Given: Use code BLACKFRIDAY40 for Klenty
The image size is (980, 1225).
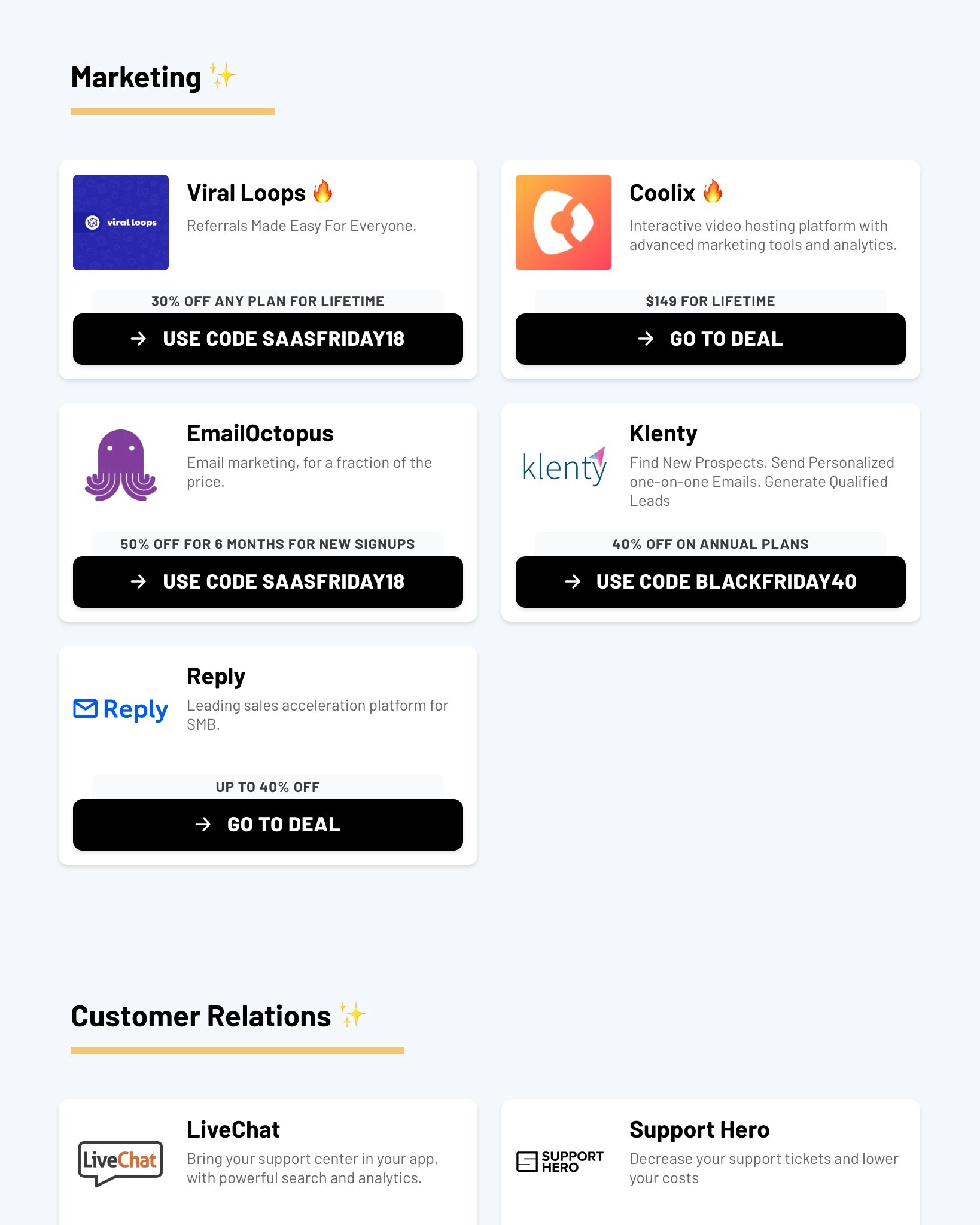Looking at the screenshot, I should (x=710, y=581).
